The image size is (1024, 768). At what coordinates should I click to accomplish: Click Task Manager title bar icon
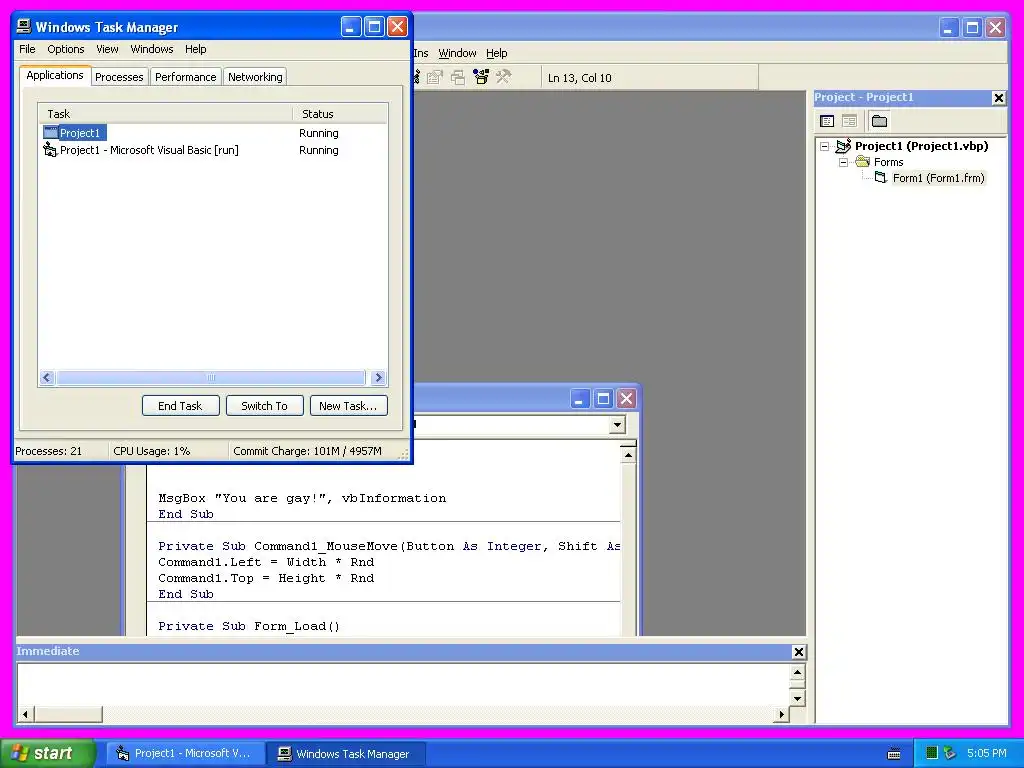click(24, 26)
